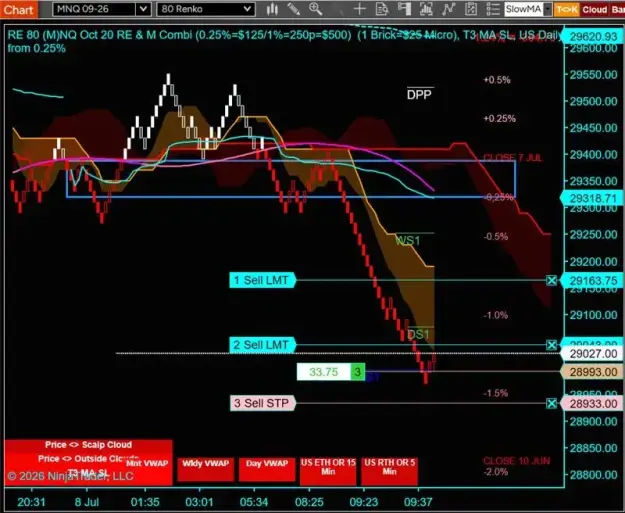
Task: Toggle the chart trader flag icon
Action: [404, 9]
